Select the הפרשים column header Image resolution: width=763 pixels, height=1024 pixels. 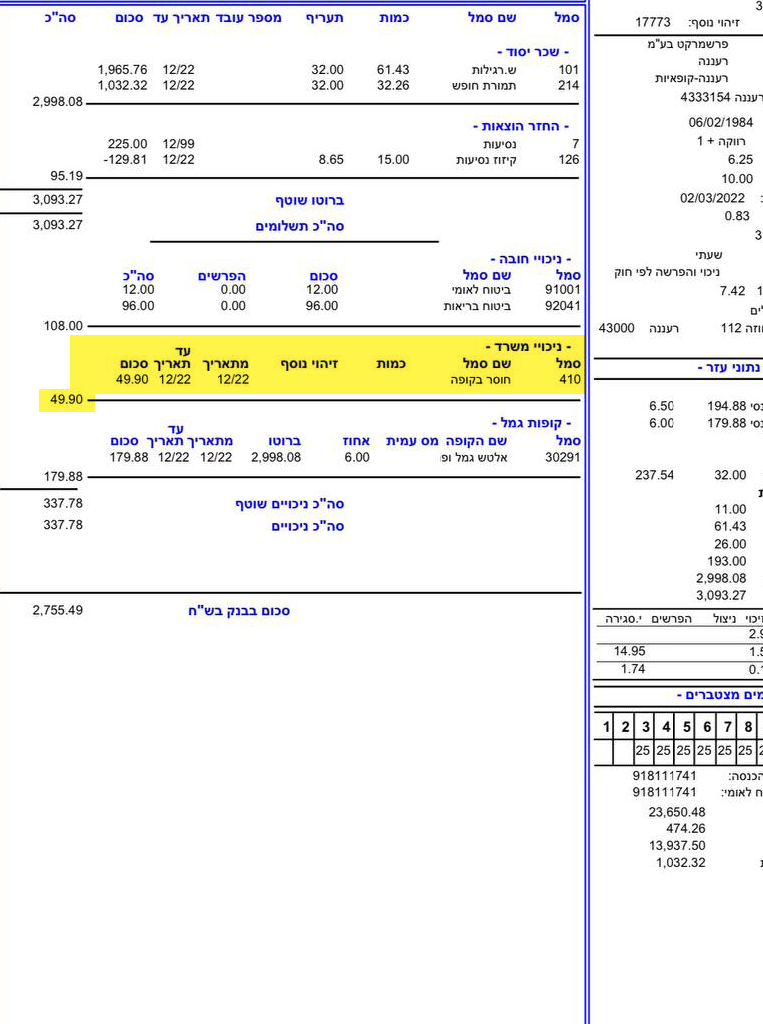[x=222, y=276]
